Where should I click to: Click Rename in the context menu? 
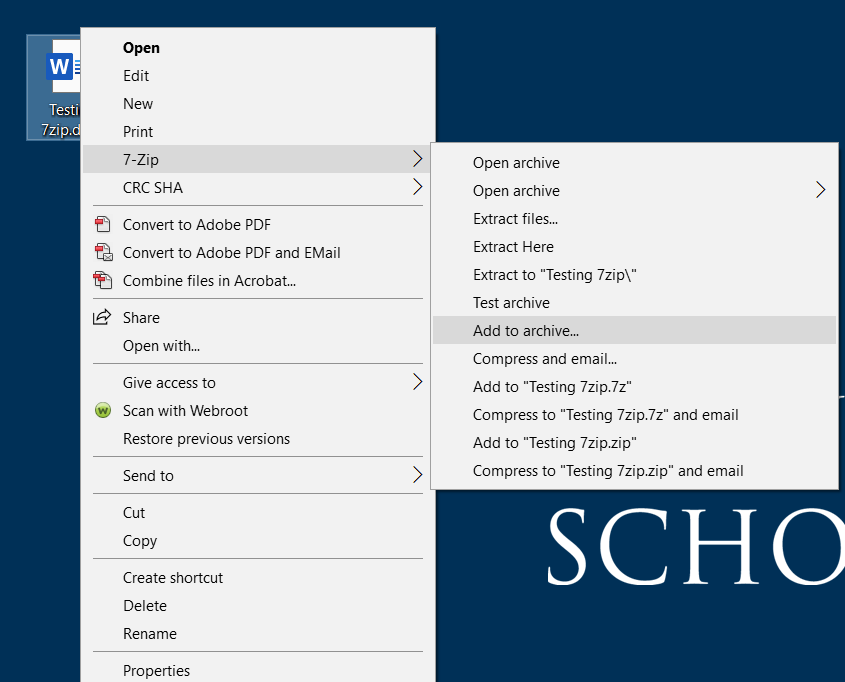point(150,633)
